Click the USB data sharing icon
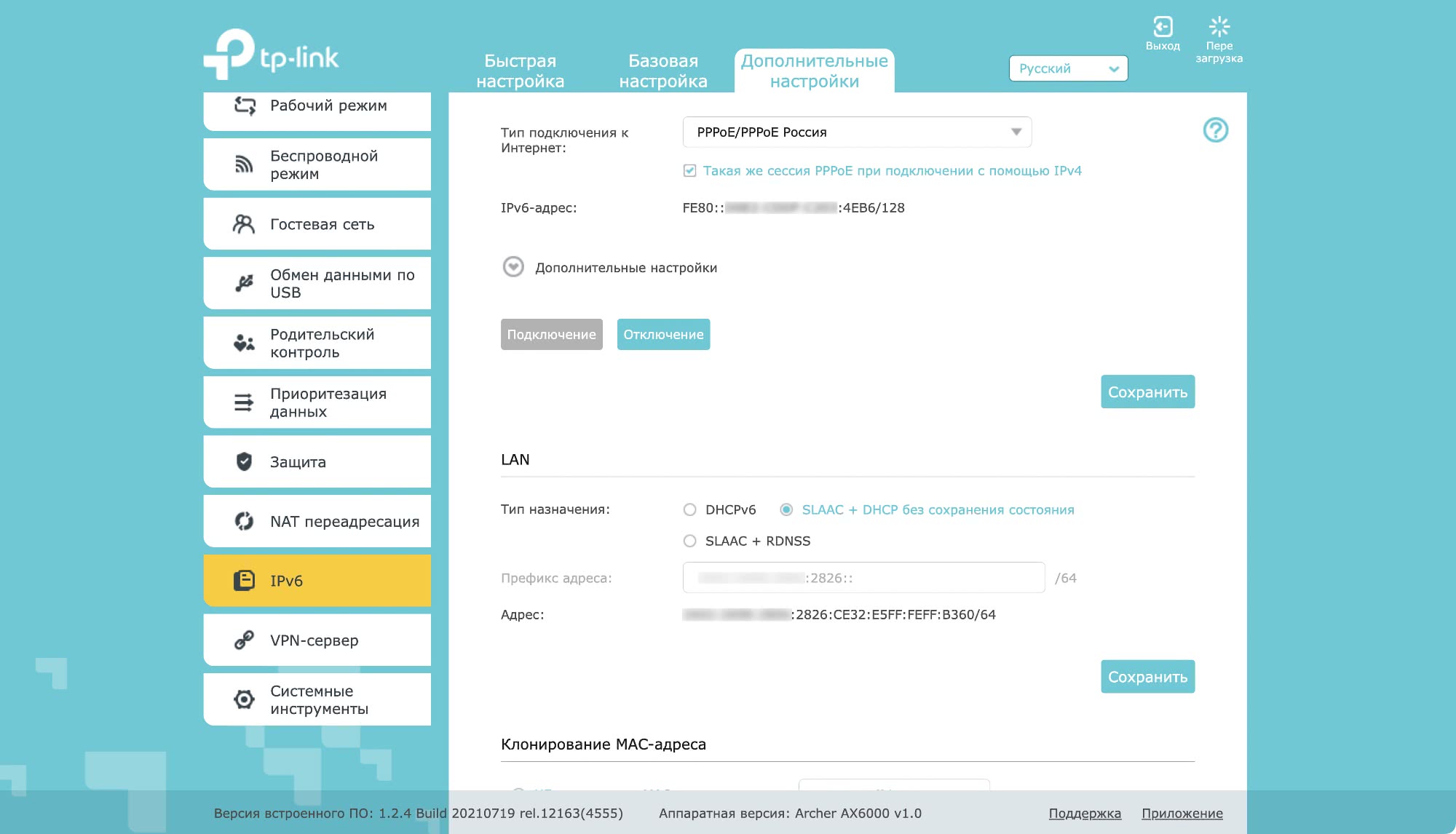This screenshot has width=1456, height=834. coord(244,283)
